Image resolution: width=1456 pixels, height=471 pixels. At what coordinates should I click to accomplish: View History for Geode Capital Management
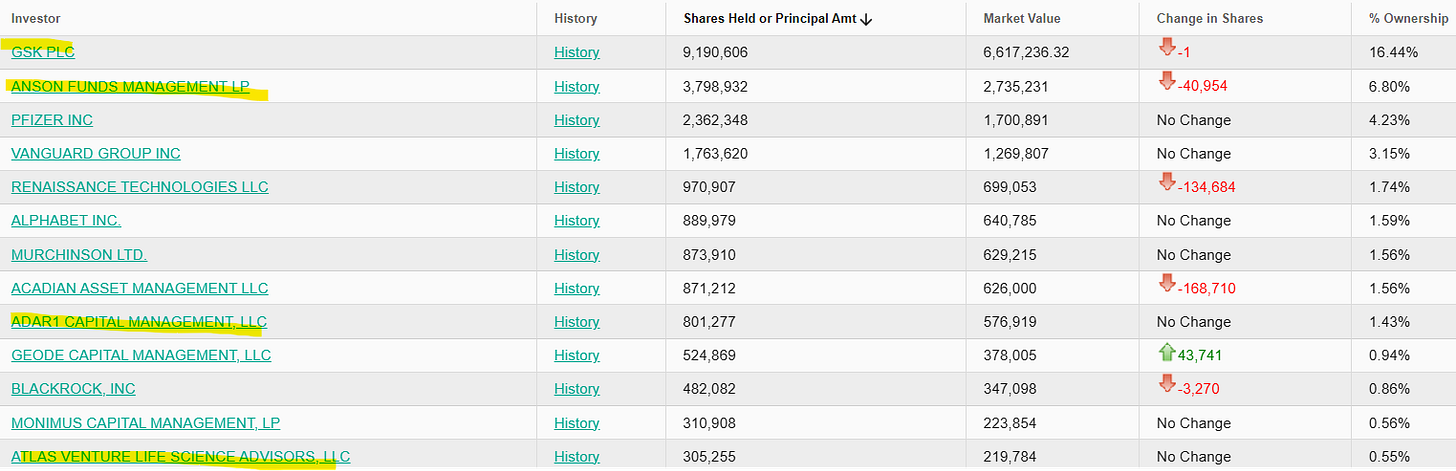577,355
